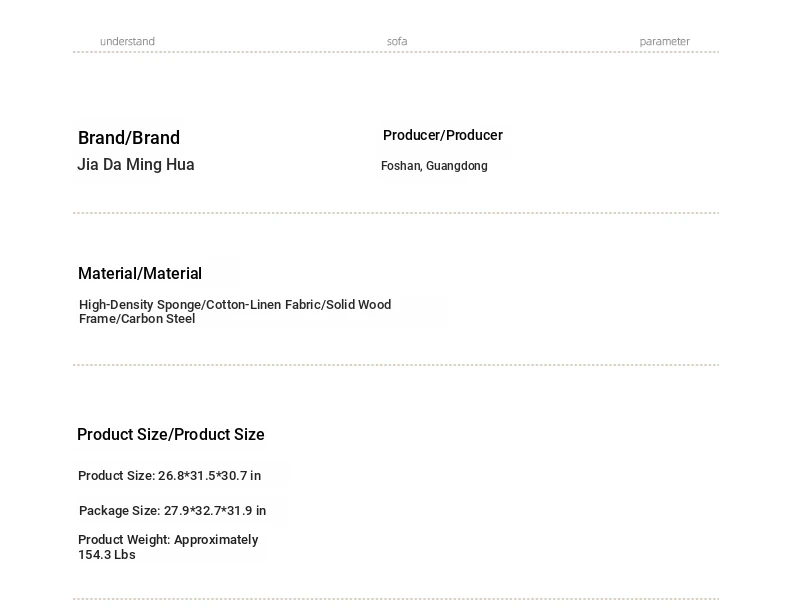Click Product Size 26.8*31.5*30.7 in text
The height and width of the screenshot is (614, 790).
169,475
